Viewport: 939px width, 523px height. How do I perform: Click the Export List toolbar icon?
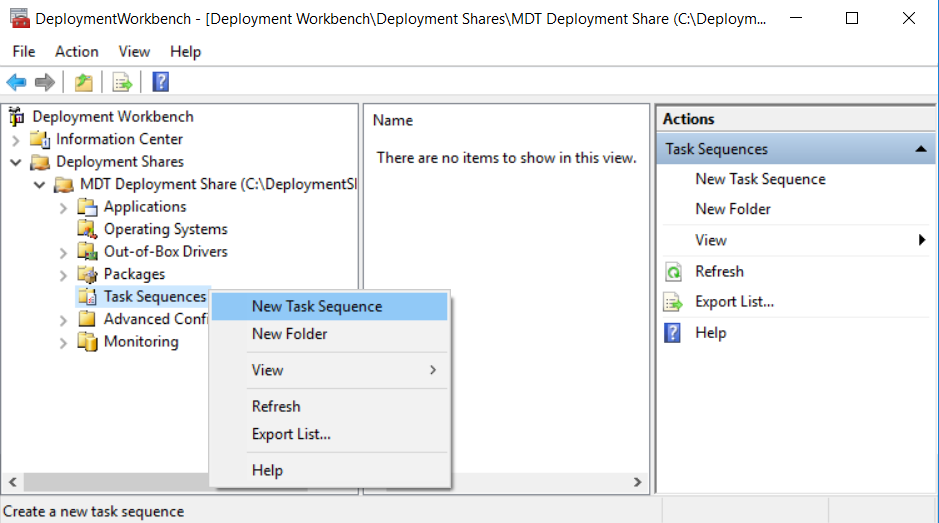click(122, 82)
